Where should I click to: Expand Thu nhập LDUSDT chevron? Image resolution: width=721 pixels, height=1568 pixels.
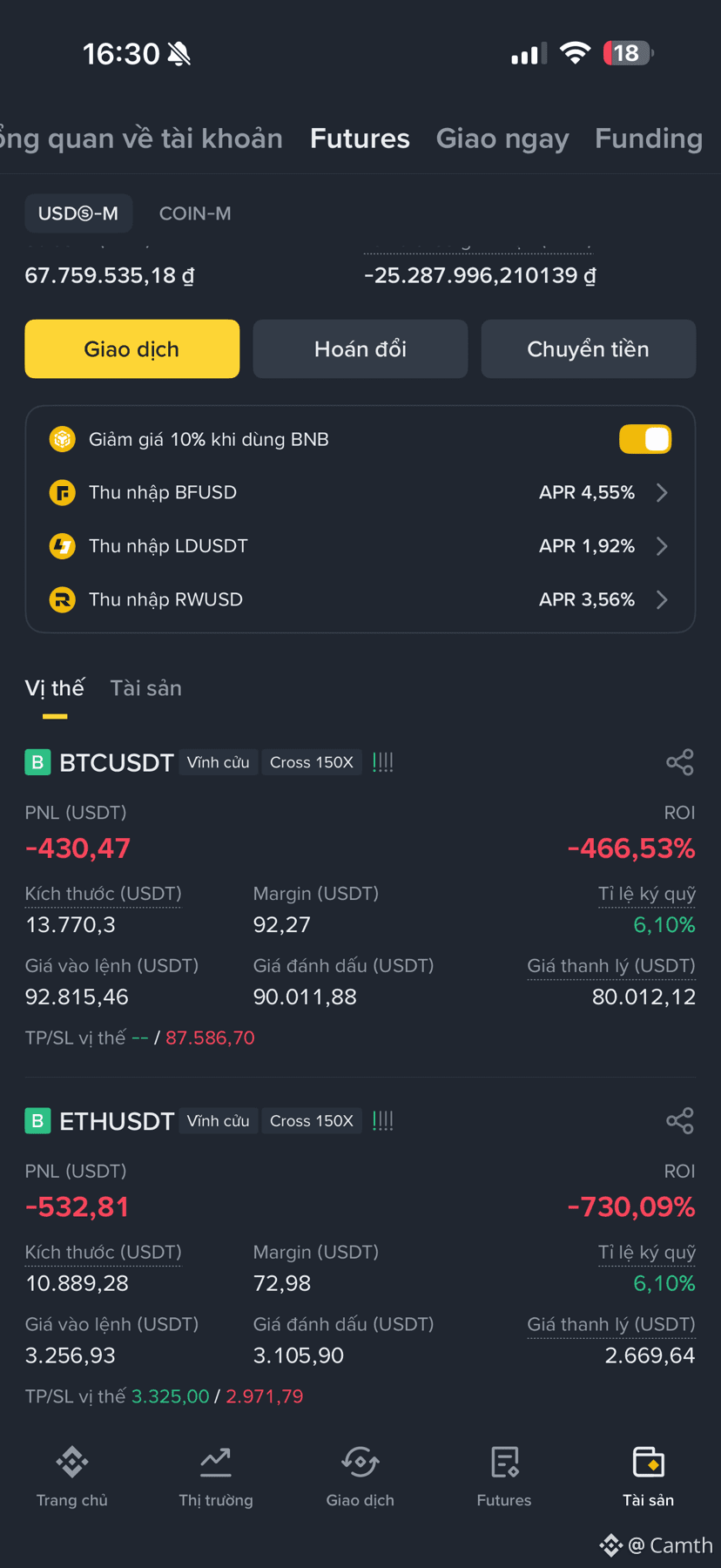pos(663,546)
